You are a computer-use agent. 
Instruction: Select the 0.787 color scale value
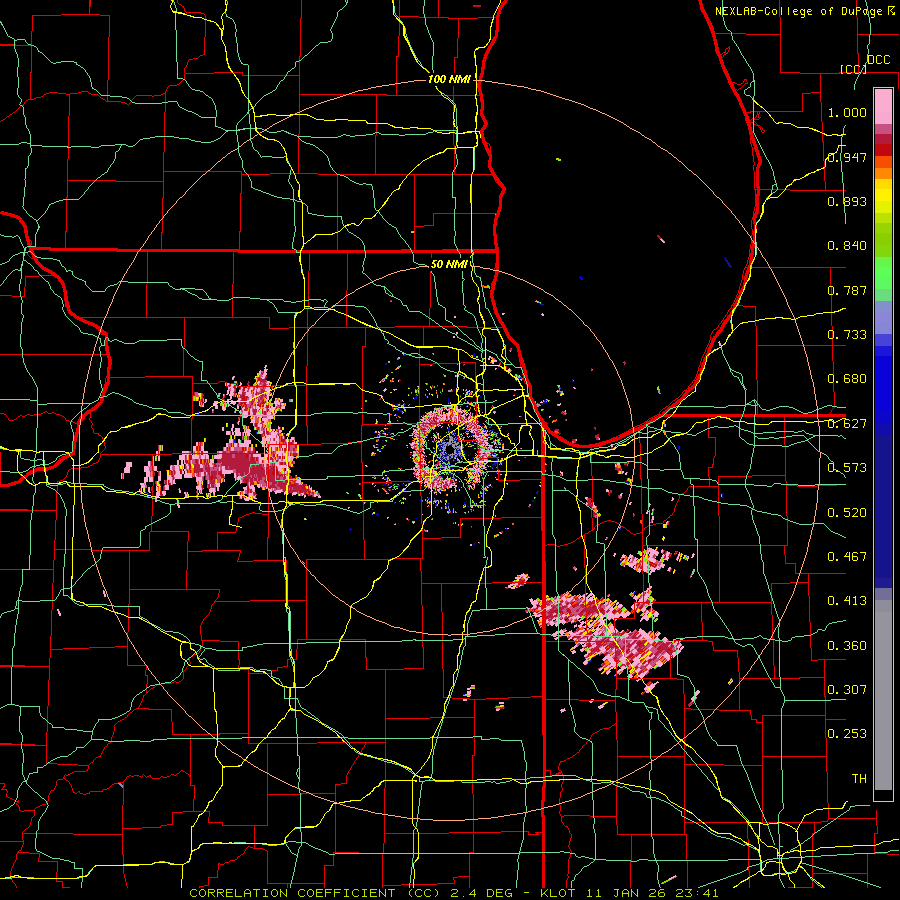(847, 290)
